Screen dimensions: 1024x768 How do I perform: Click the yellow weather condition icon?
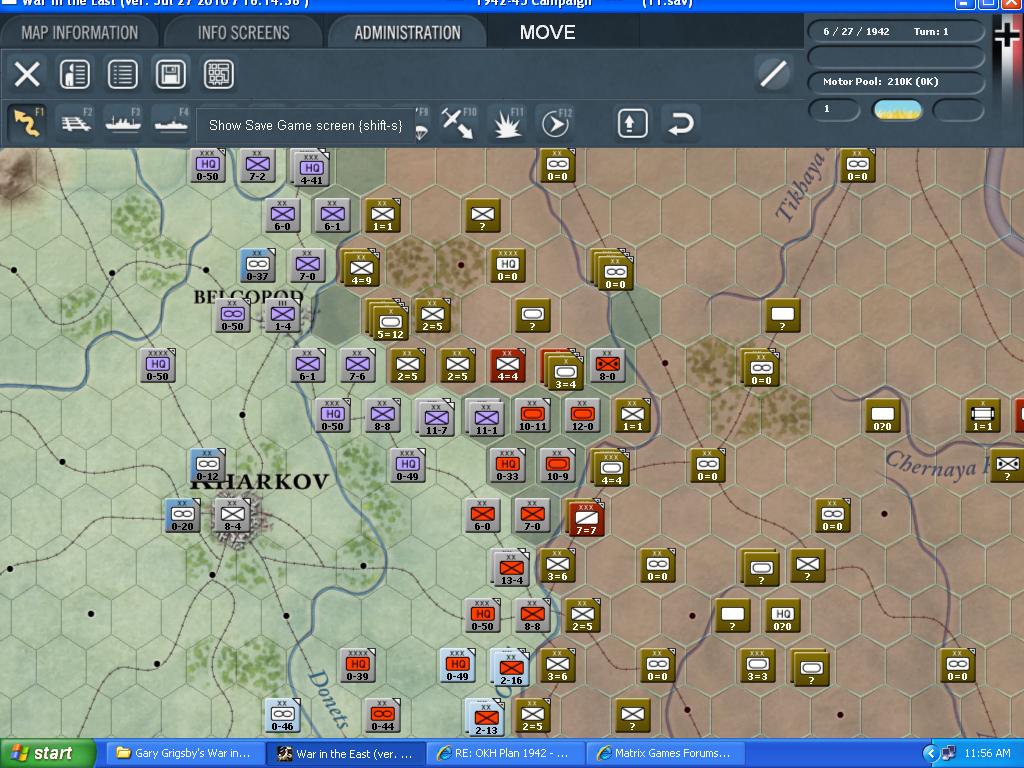(898, 110)
